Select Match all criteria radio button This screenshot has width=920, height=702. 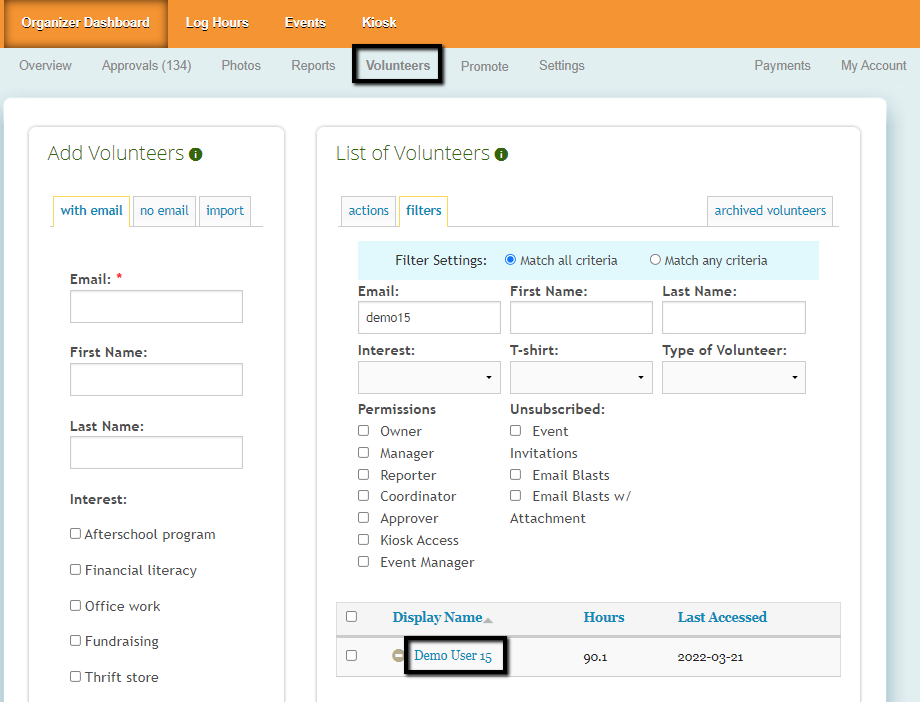[510, 260]
